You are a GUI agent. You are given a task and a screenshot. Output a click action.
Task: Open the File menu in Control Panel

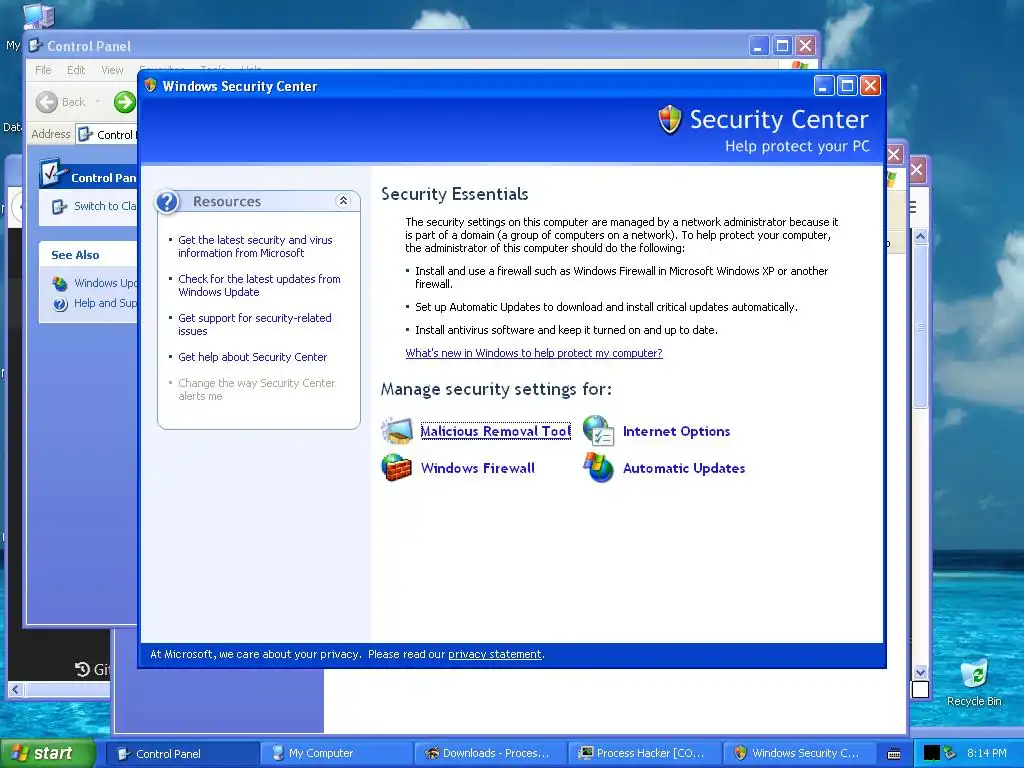[x=43, y=70]
